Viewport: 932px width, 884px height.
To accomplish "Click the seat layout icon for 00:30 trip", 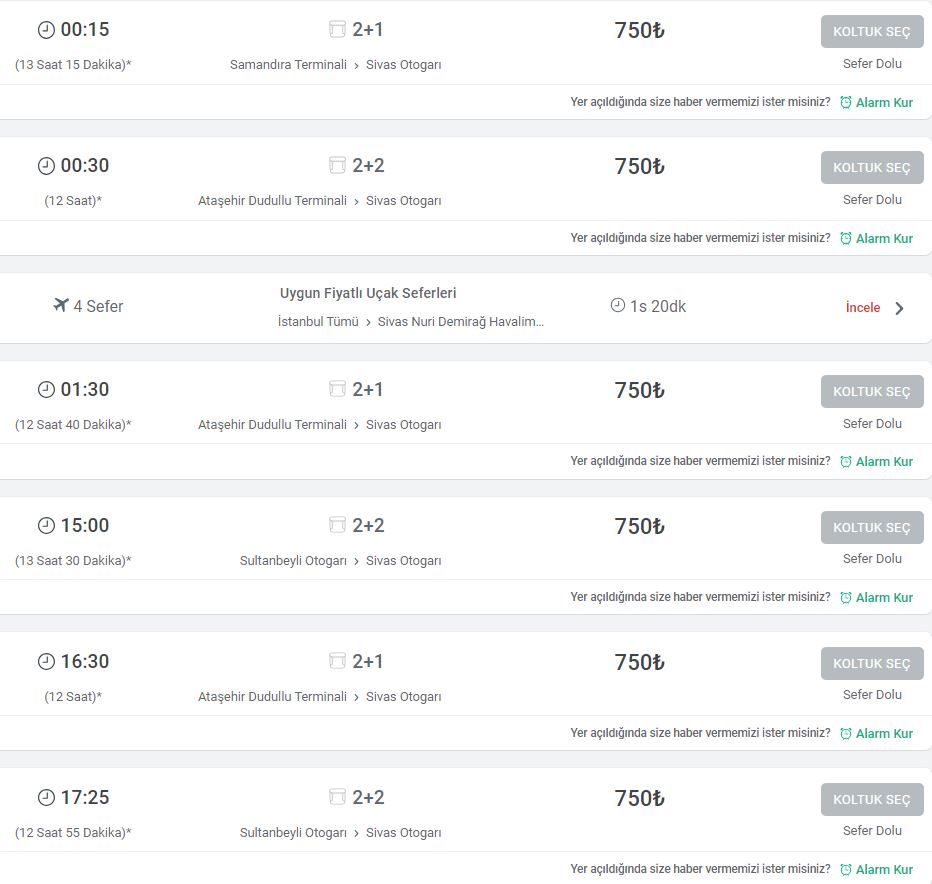I will (337, 165).
